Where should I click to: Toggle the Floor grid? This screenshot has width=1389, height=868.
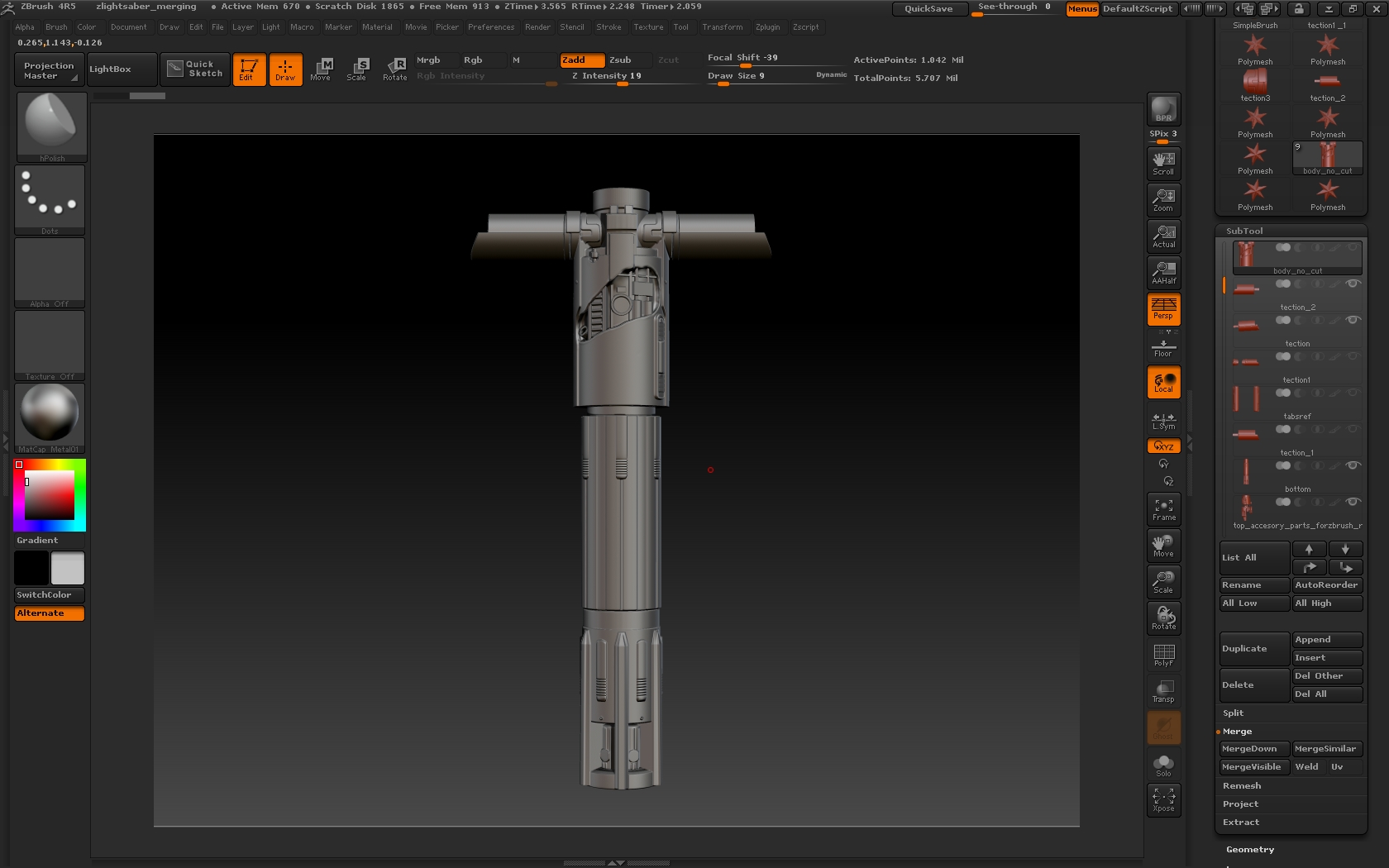click(x=1163, y=348)
